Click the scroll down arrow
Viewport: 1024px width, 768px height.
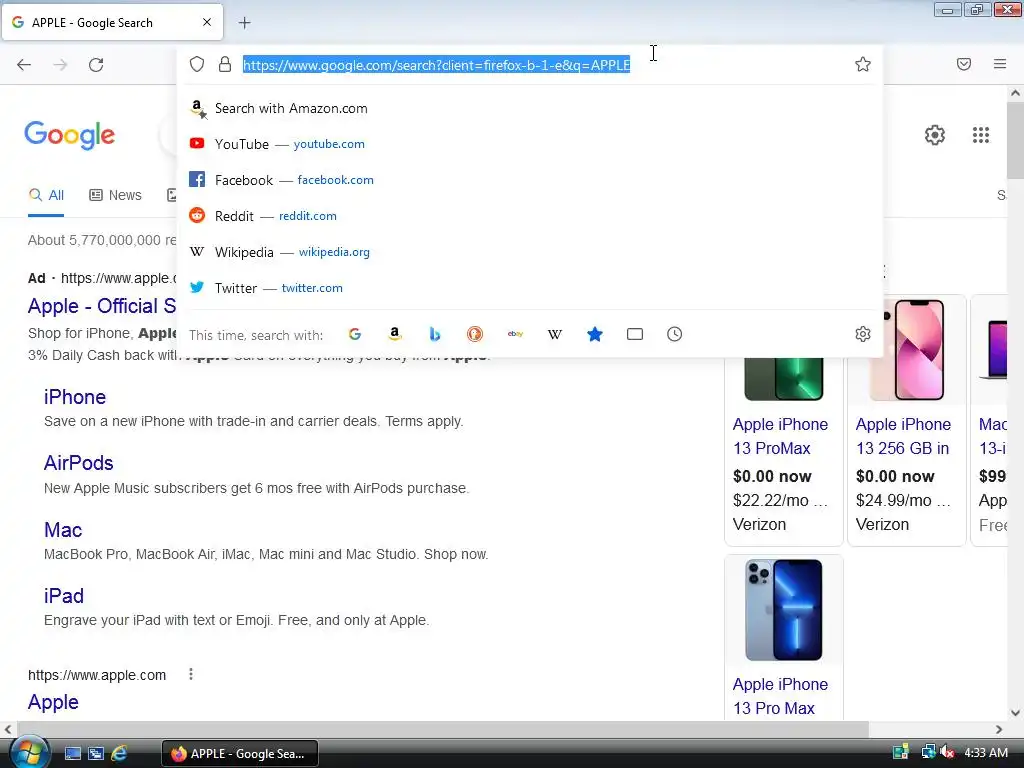tap(1015, 712)
